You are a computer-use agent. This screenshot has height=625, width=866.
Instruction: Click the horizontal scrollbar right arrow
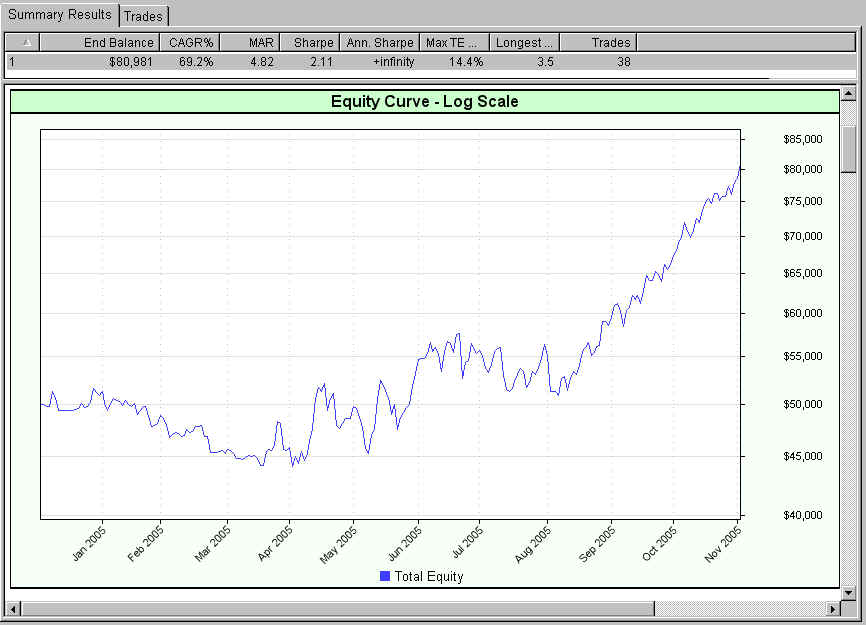tap(832, 608)
